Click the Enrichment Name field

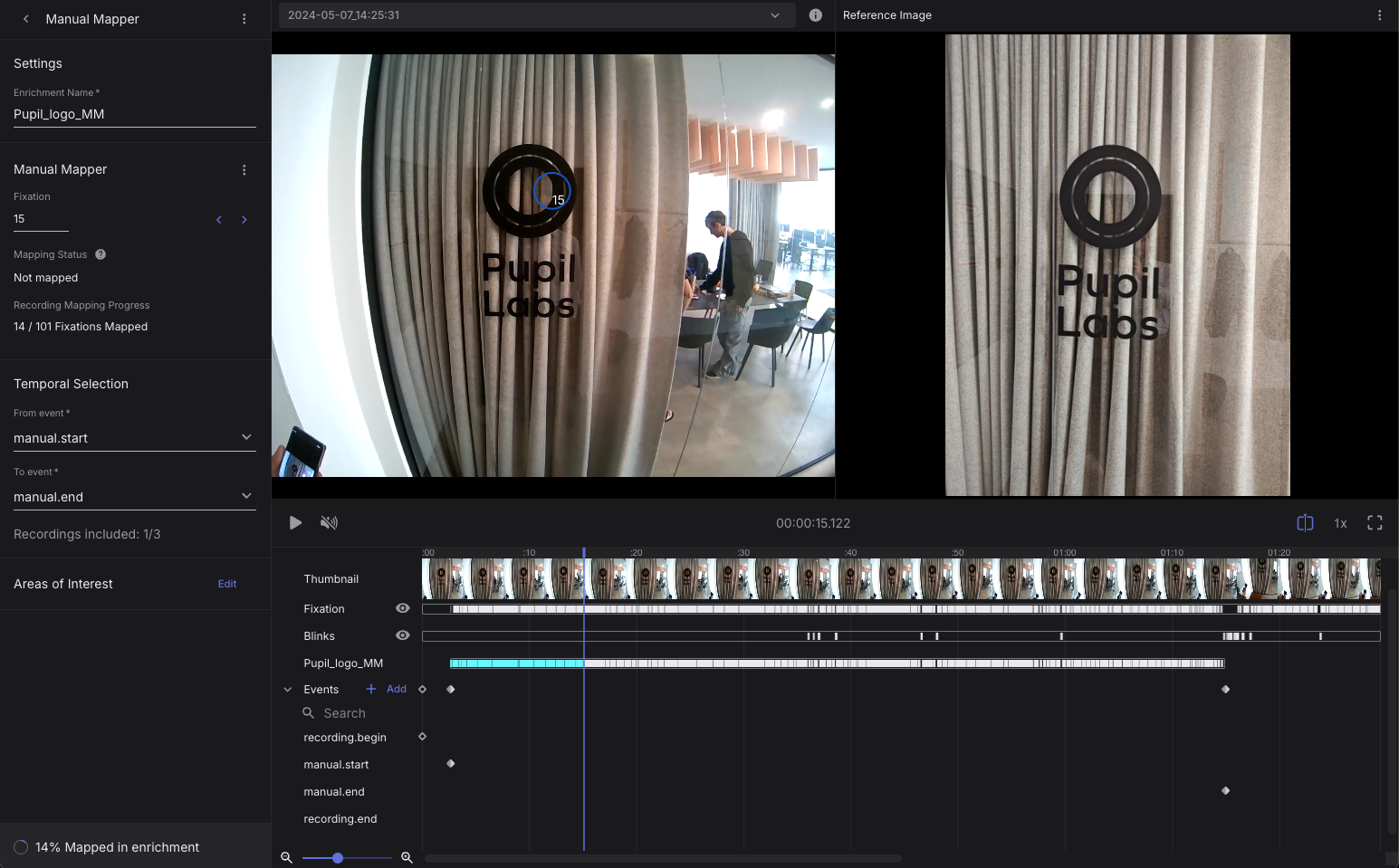tap(134, 114)
